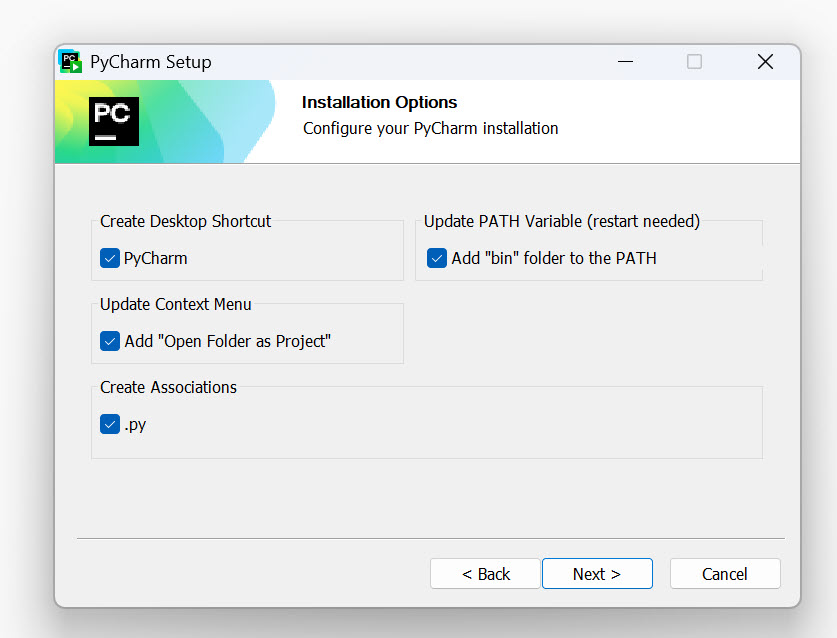This screenshot has height=638, width=837.
Task: Click the Back button
Action: click(x=485, y=573)
